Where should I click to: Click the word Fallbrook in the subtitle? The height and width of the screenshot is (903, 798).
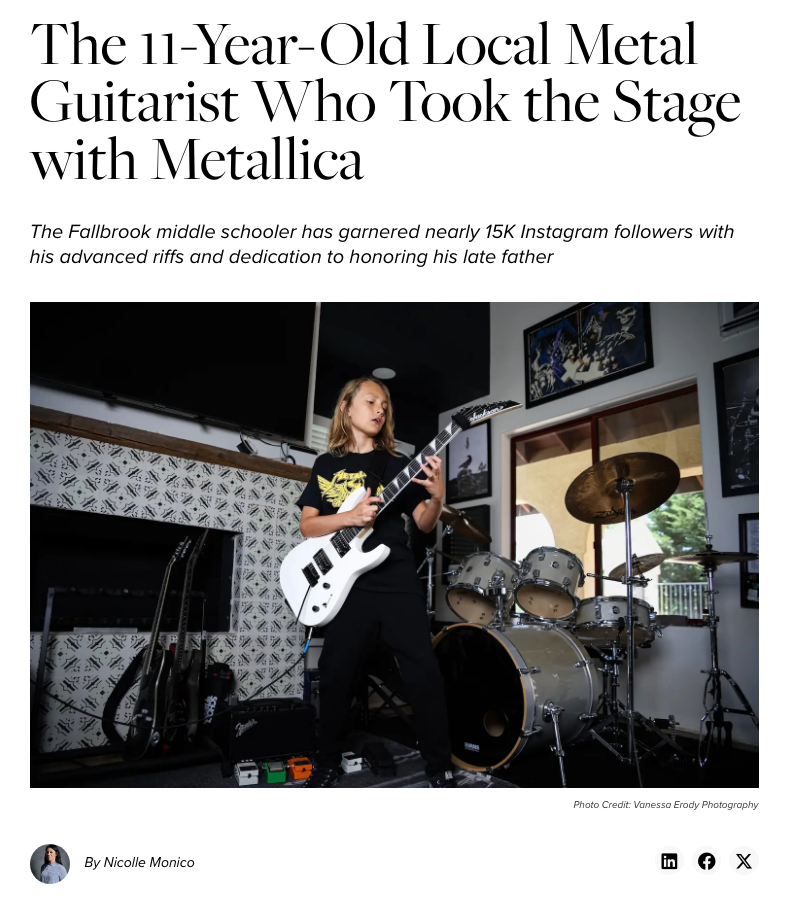tap(109, 232)
